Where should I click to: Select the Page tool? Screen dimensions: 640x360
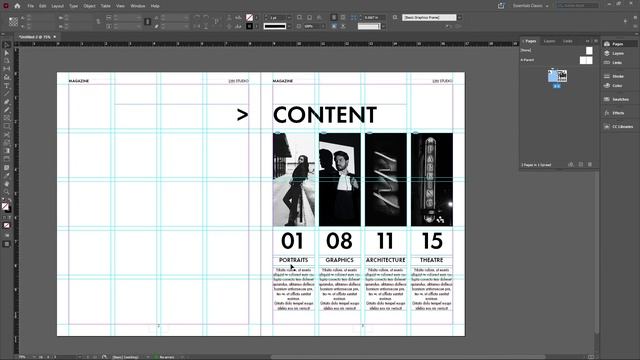[7, 61]
